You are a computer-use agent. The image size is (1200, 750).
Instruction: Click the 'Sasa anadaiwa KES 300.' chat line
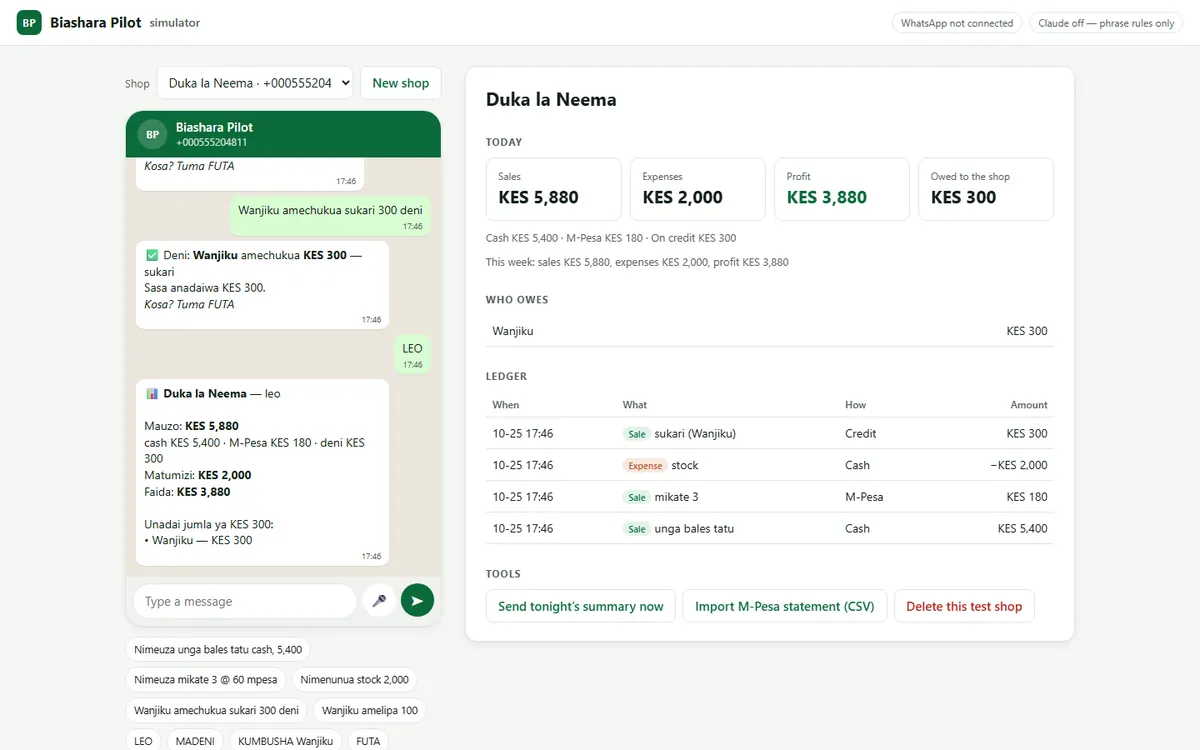[205, 288]
